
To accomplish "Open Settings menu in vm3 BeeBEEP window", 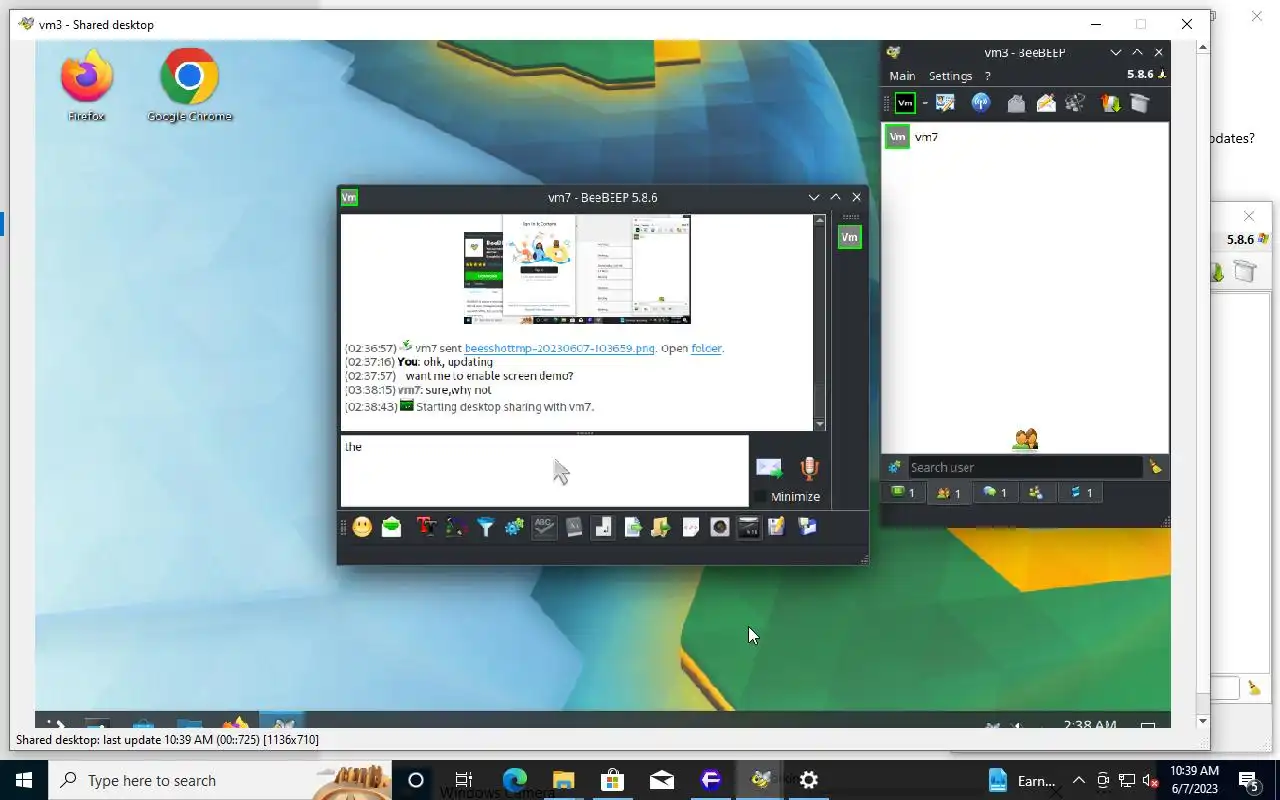I will coord(950,76).
